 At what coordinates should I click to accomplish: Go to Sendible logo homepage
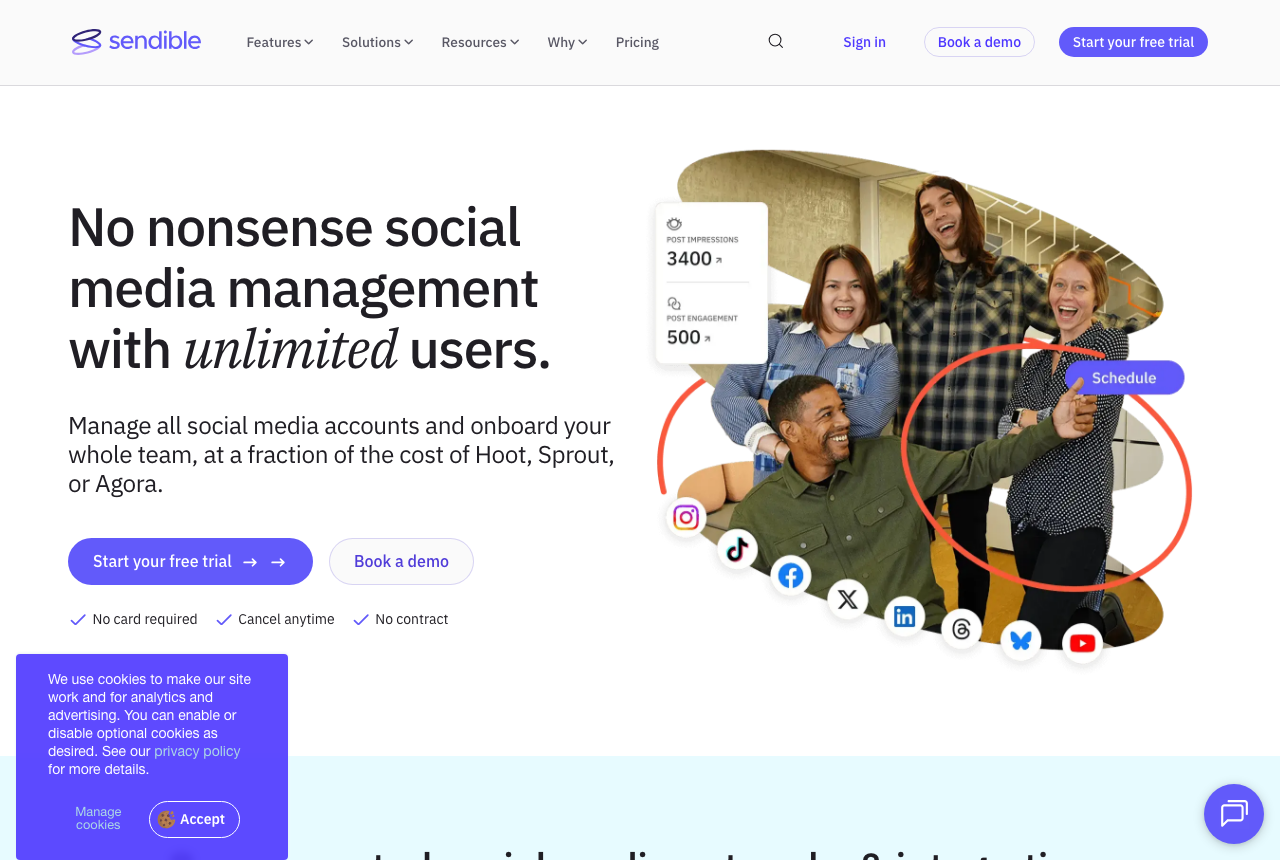136,41
